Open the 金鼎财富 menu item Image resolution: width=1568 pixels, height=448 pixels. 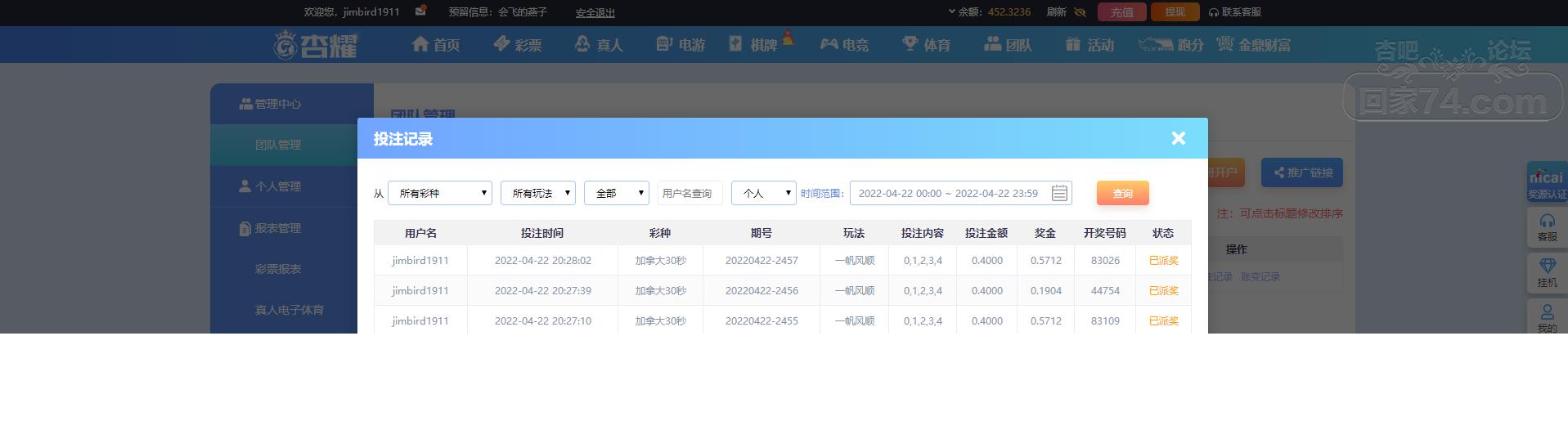click(x=1254, y=44)
